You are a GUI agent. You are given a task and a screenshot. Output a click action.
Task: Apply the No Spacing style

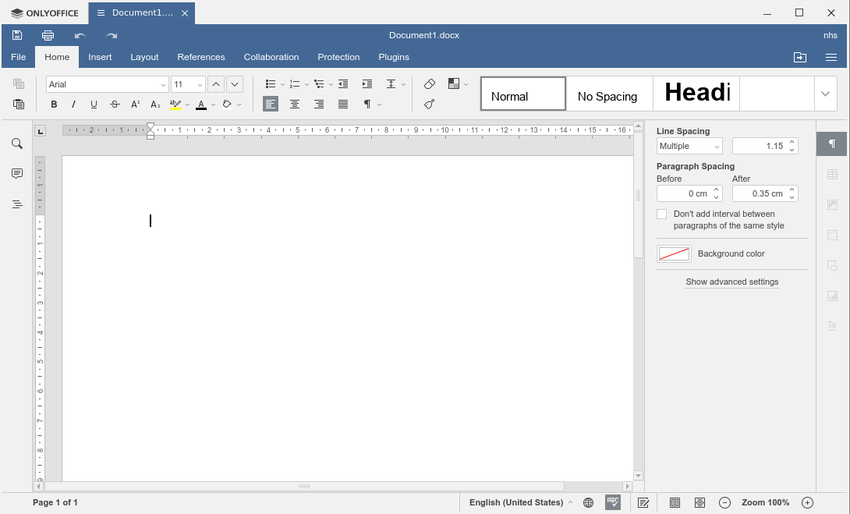pos(608,96)
